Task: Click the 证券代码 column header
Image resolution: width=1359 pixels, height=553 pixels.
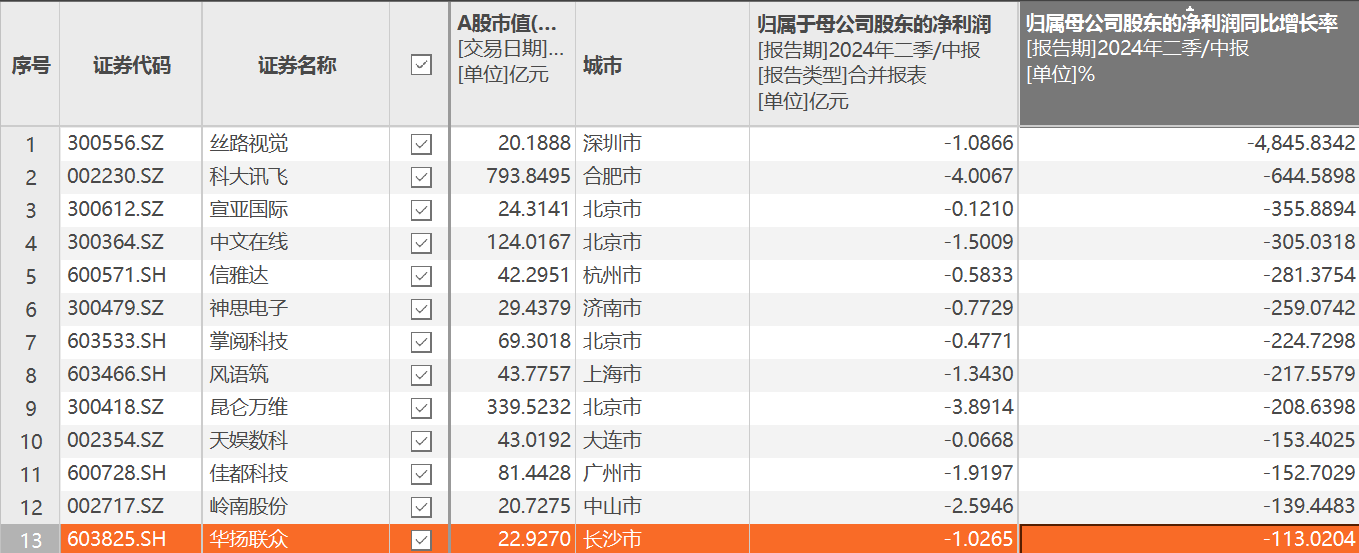Action: coord(131,65)
